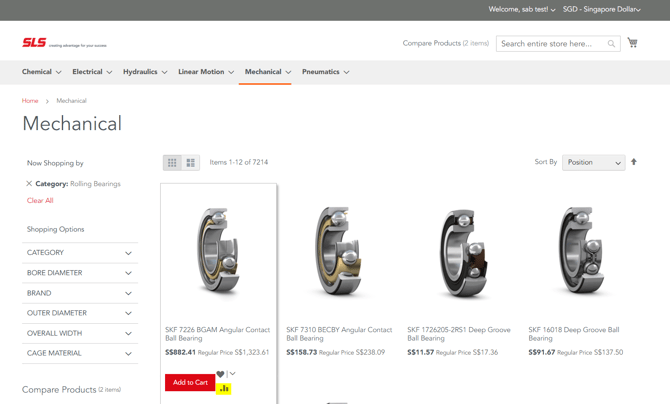Expand the OVERALL WIDTH filter
The height and width of the screenshot is (404, 670).
[x=80, y=333]
